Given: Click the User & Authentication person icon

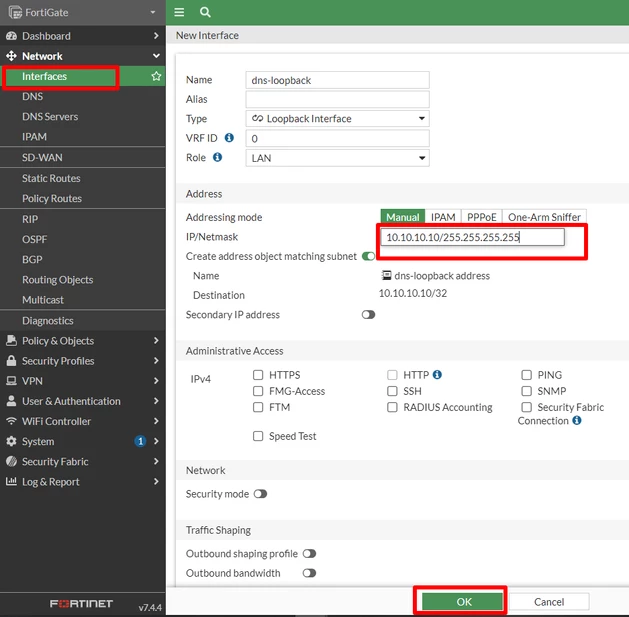Looking at the screenshot, I should (11, 401).
